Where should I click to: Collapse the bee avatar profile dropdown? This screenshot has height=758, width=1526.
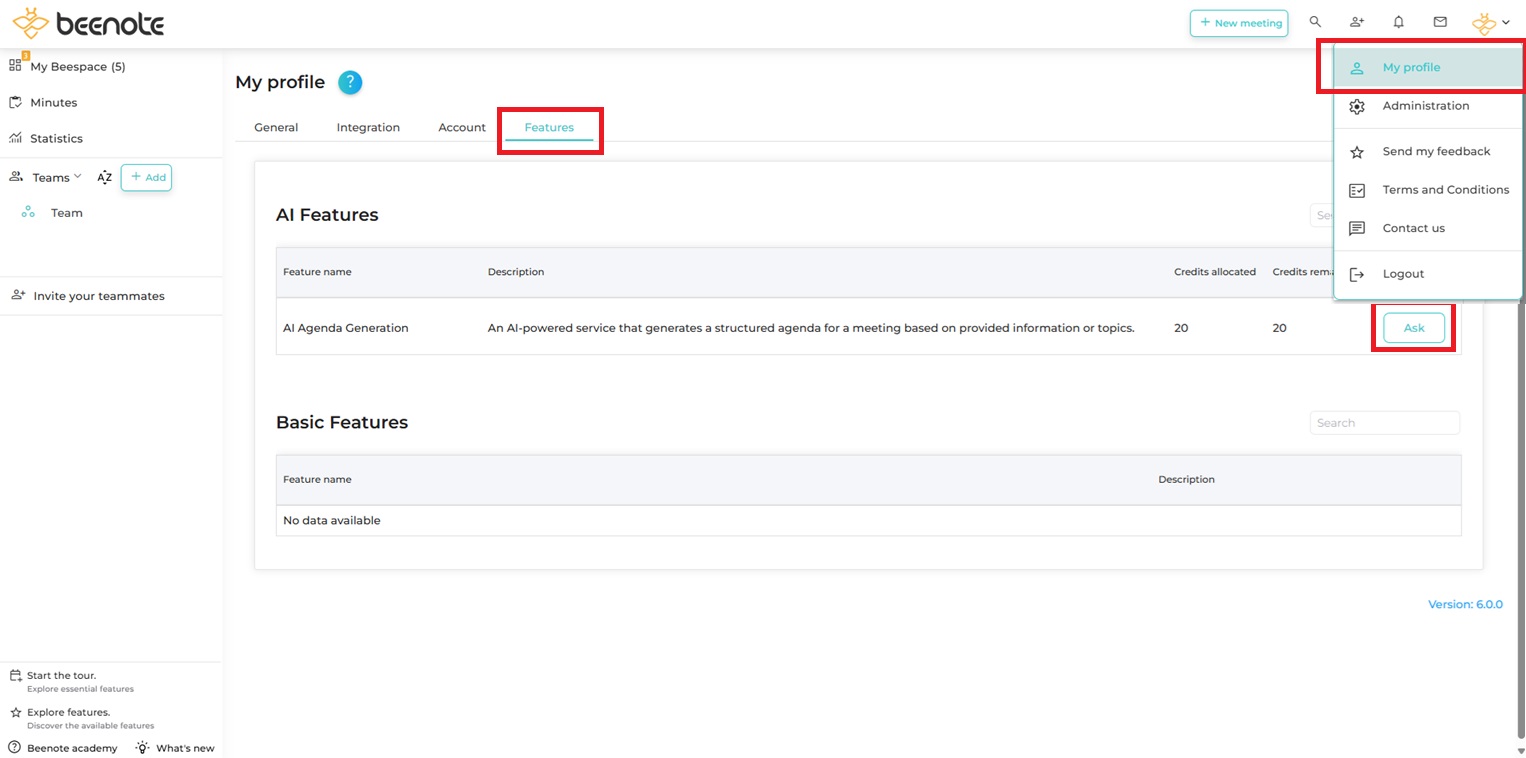(1490, 23)
